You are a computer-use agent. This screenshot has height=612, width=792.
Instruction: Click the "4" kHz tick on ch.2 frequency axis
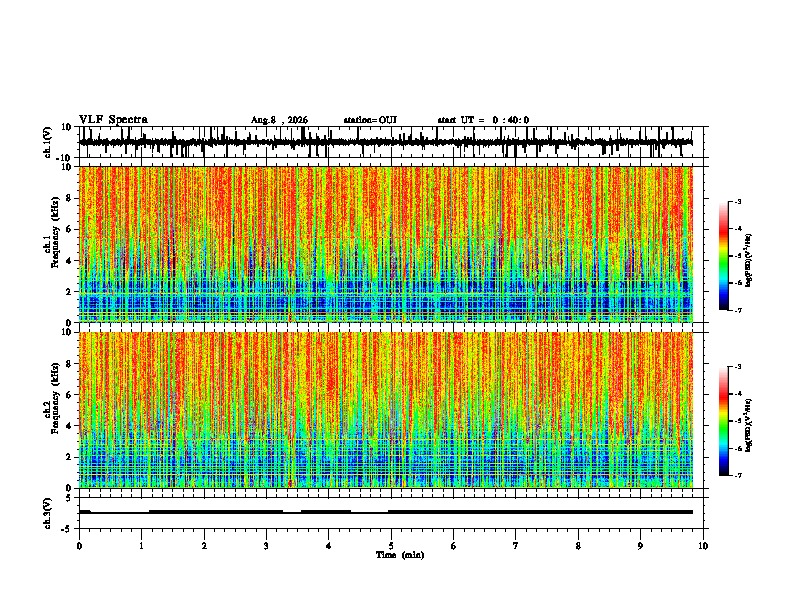point(68,426)
